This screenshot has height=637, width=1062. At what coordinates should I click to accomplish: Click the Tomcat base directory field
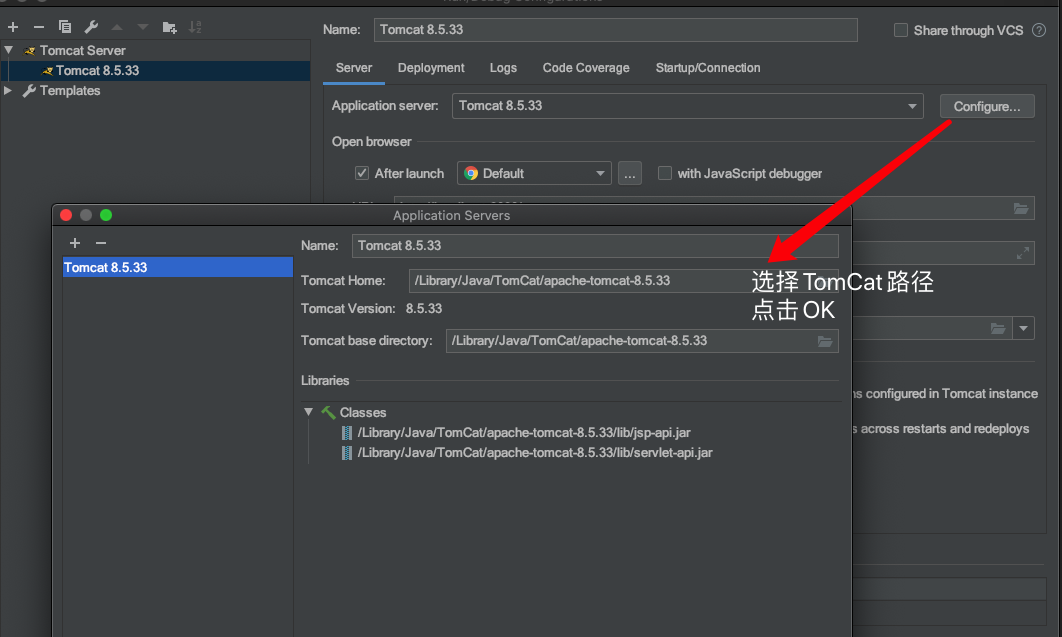coord(641,341)
